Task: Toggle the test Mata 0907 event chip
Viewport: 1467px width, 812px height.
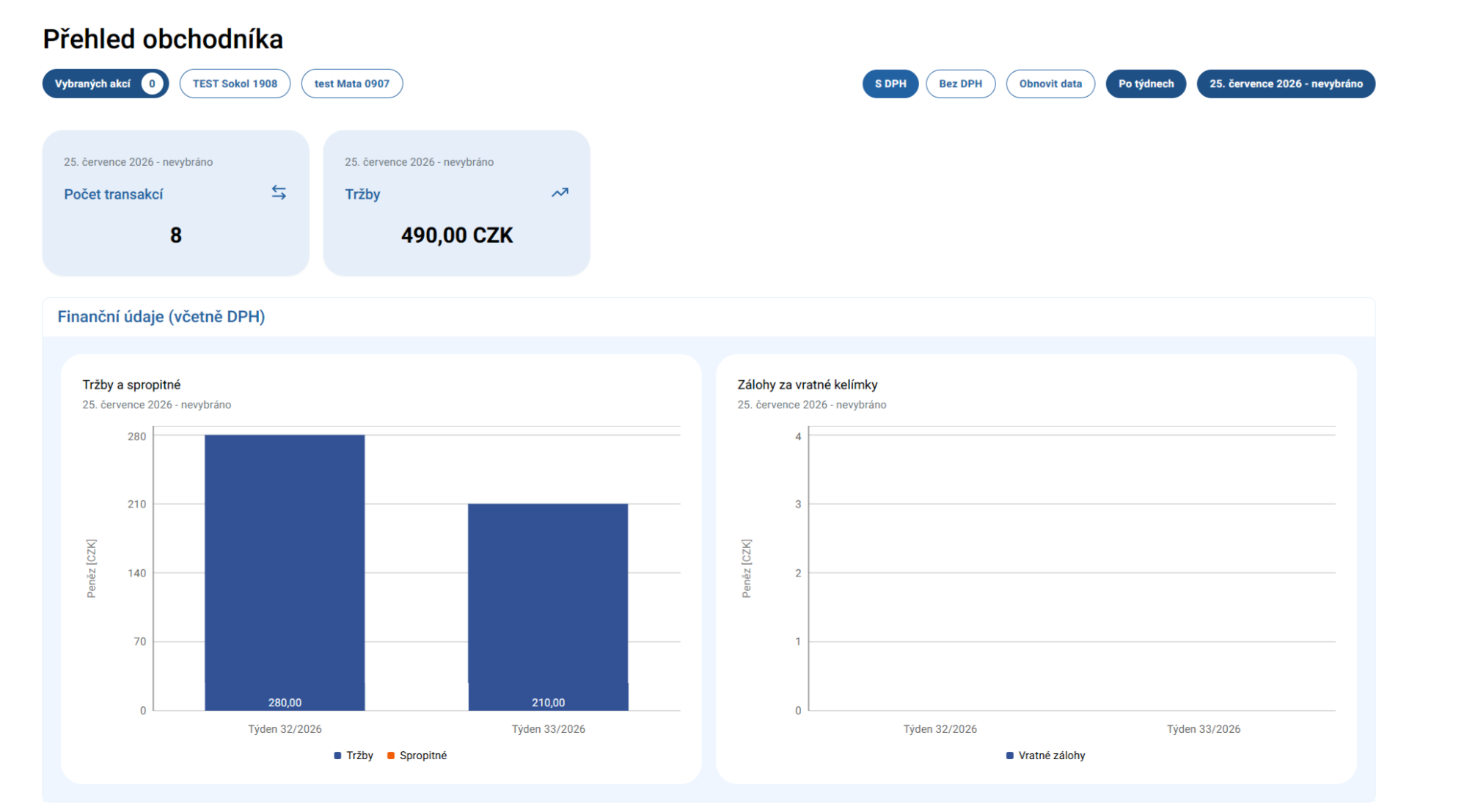Action: (352, 84)
